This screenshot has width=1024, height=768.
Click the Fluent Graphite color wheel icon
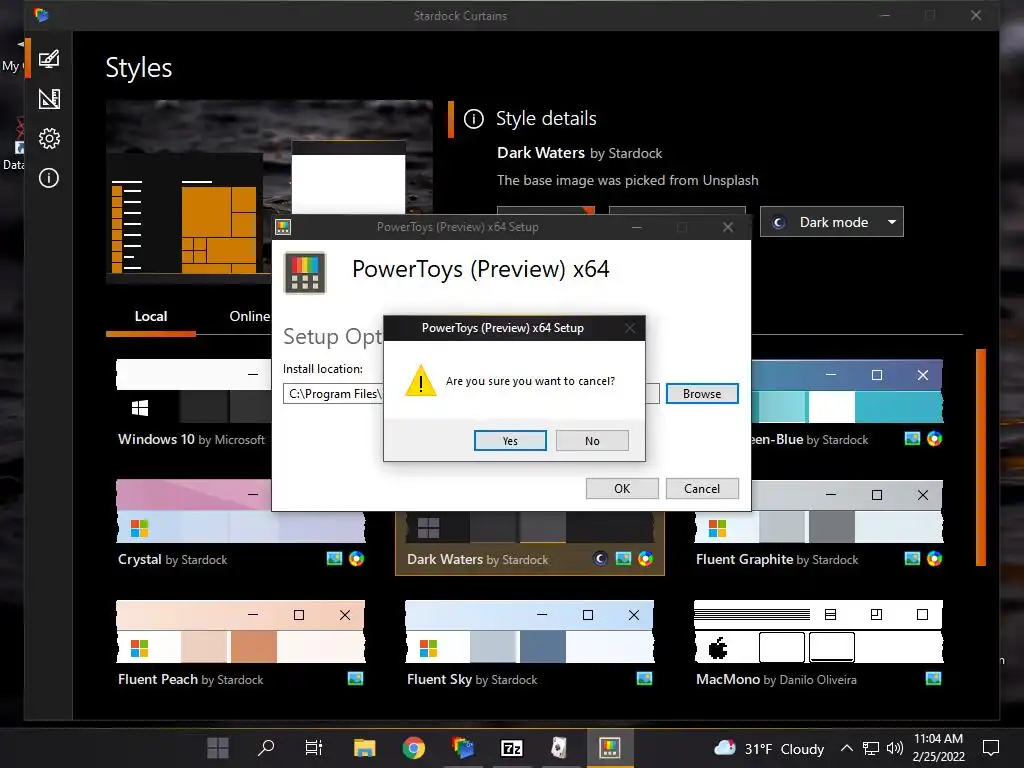point(935,558)
